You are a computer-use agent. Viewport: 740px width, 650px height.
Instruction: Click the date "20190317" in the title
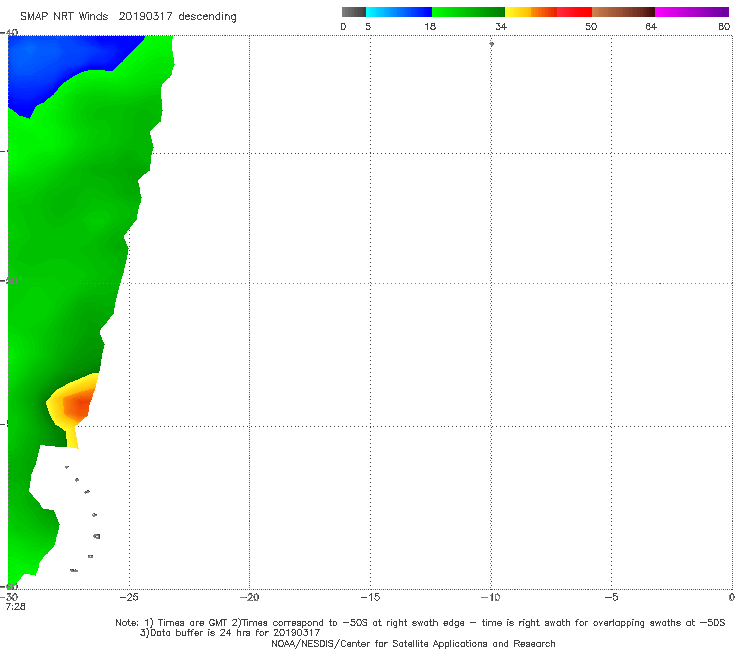(x=145, y=16)
